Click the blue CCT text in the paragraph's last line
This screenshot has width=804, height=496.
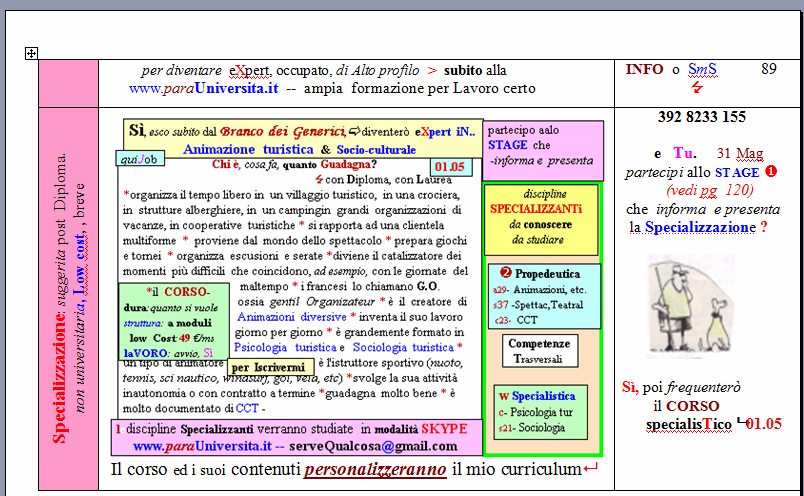point(247,408)
